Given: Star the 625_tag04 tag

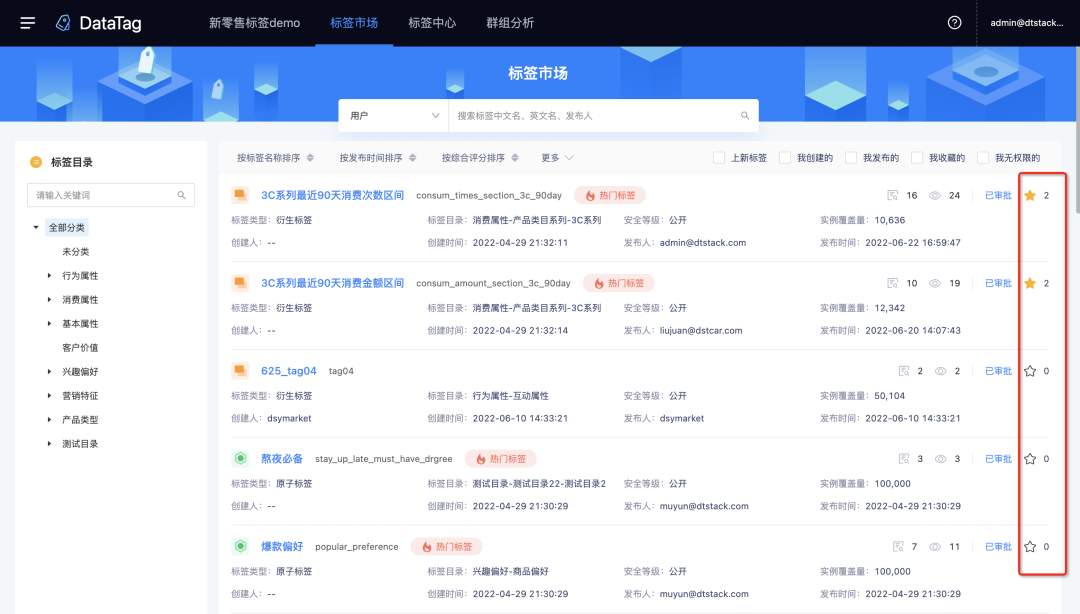Looking at the screenshot, I should pyautogui.click(x=1030, y=371).
